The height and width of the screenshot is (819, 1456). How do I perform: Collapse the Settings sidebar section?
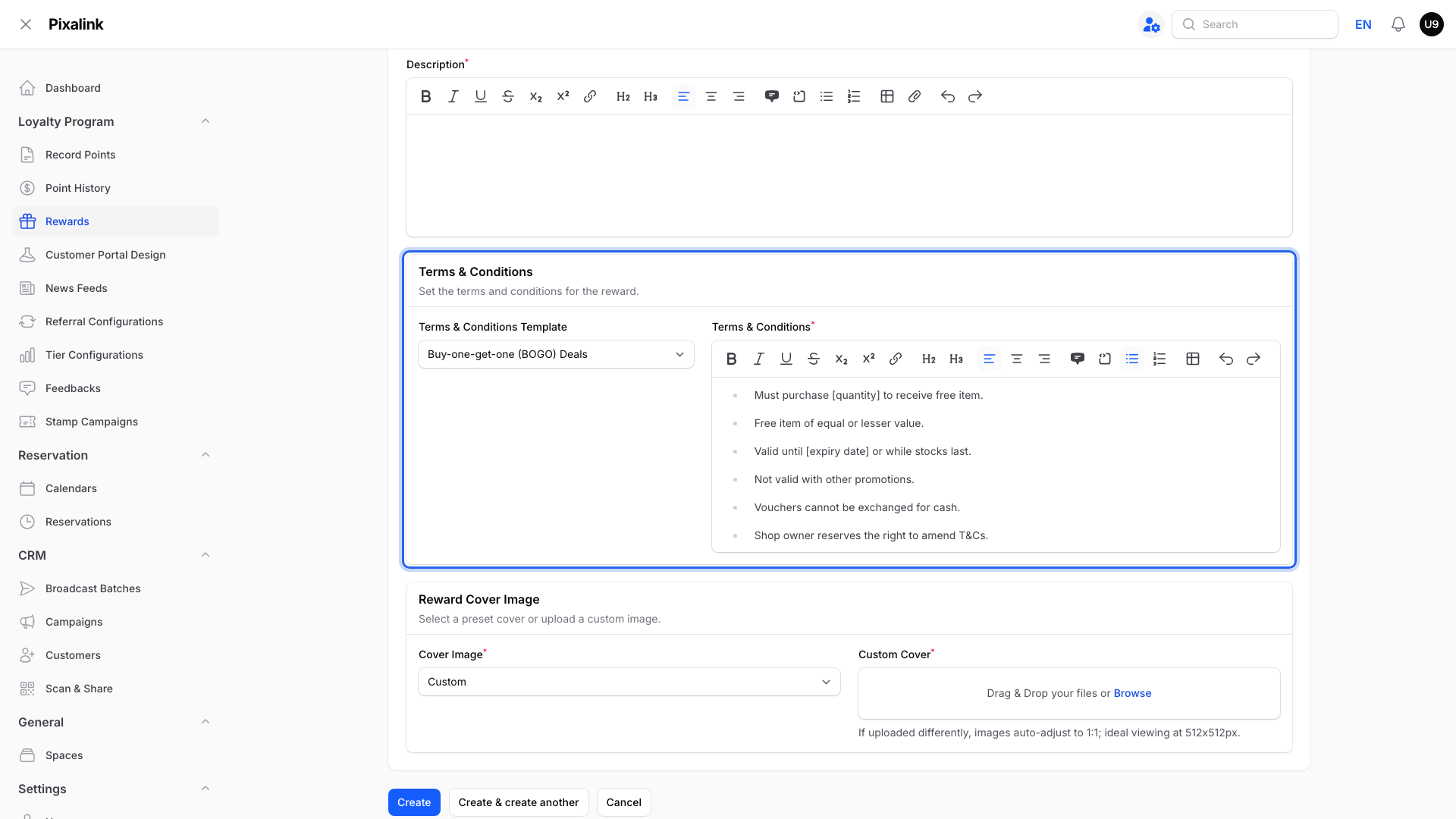(x=206, y=789)
